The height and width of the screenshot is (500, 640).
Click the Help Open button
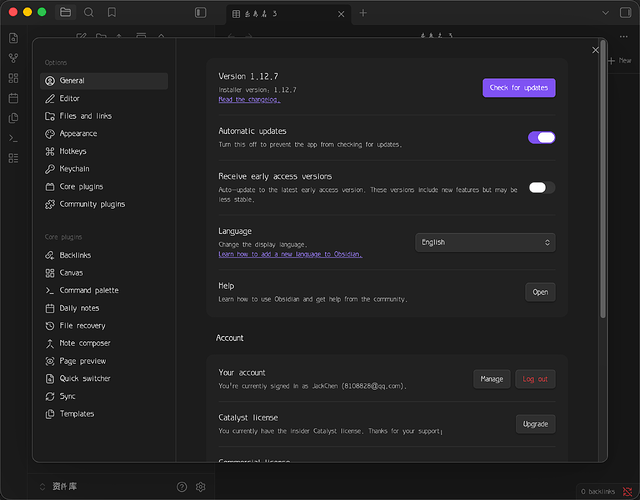click(540, 292)
